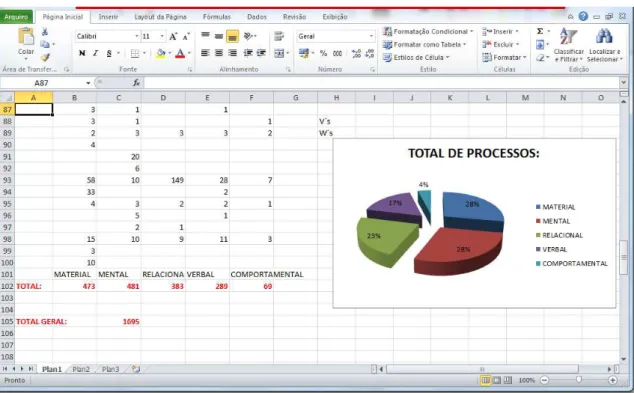Click the Fill down icon in Edição
Image resolution: width=634 pixels, height=393 pixels.
tap(540, 44)
